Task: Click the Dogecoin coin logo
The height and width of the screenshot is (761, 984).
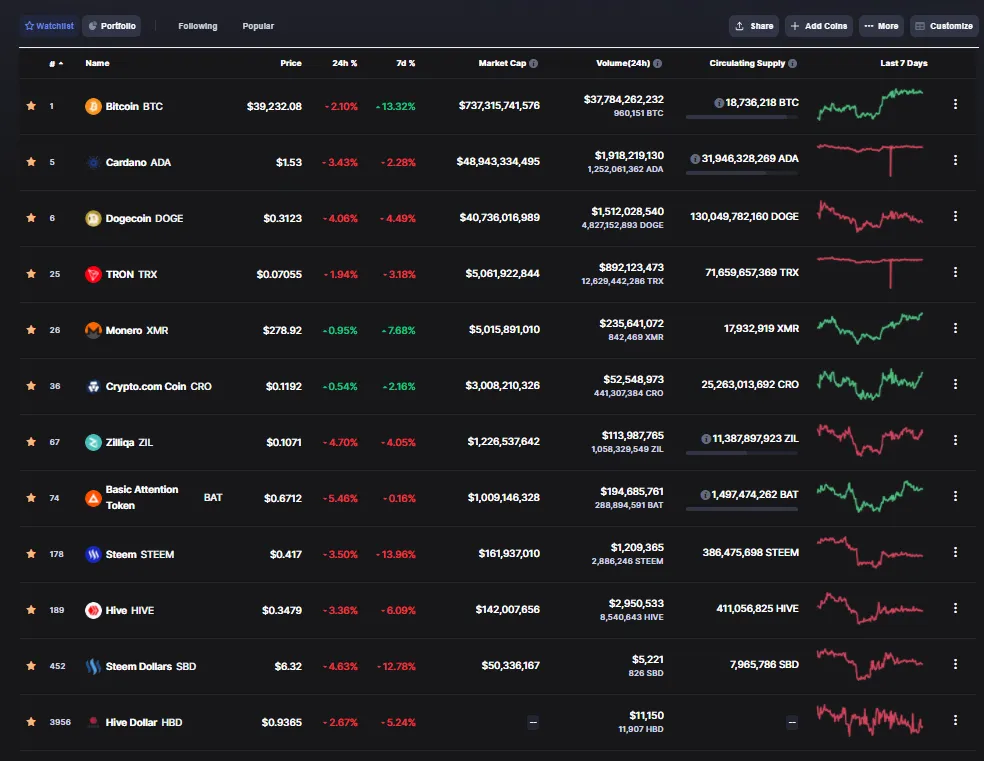Action: point(93,218)
